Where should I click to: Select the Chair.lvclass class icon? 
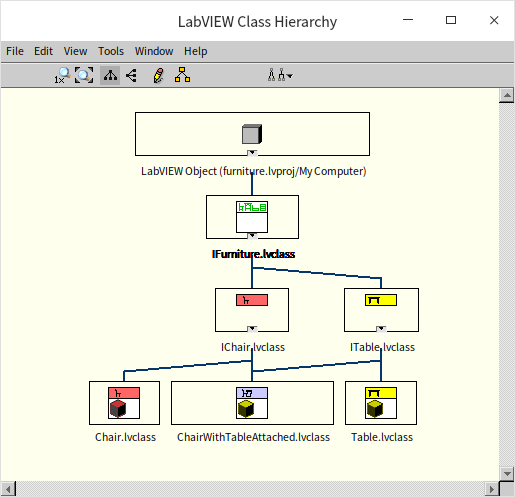124,403
